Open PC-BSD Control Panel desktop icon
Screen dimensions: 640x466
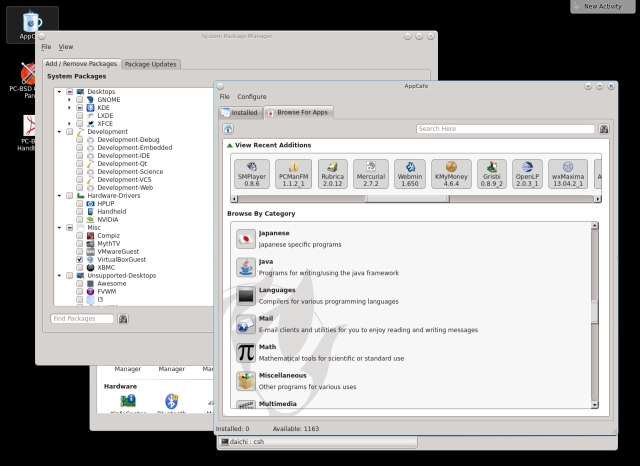[x=27, y=80]
